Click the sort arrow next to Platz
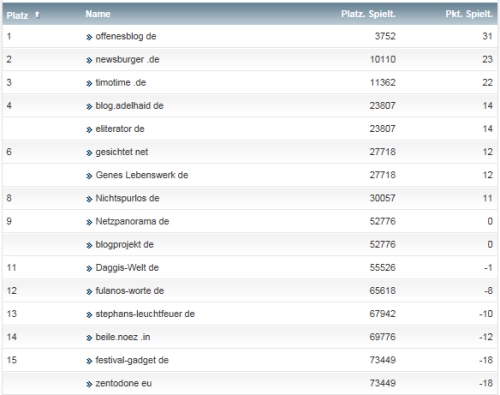 (x=37, y=15)
